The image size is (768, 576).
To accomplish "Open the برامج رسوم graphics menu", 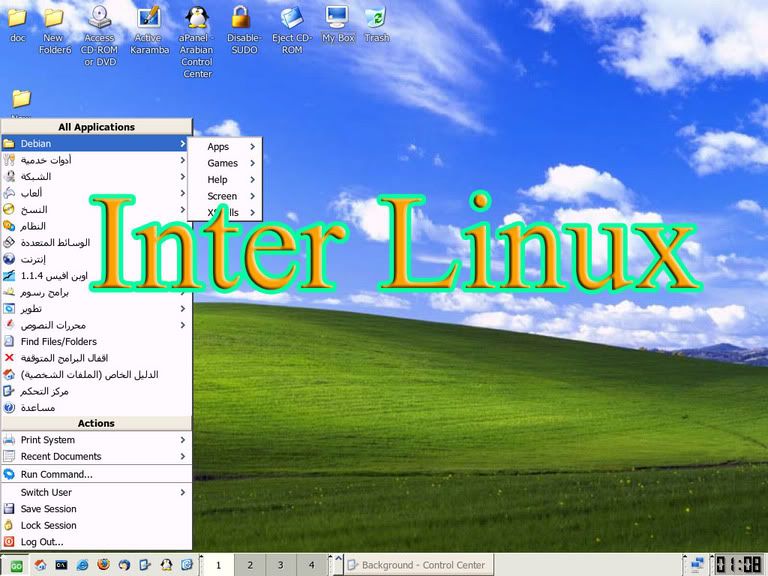I will 96,292.
